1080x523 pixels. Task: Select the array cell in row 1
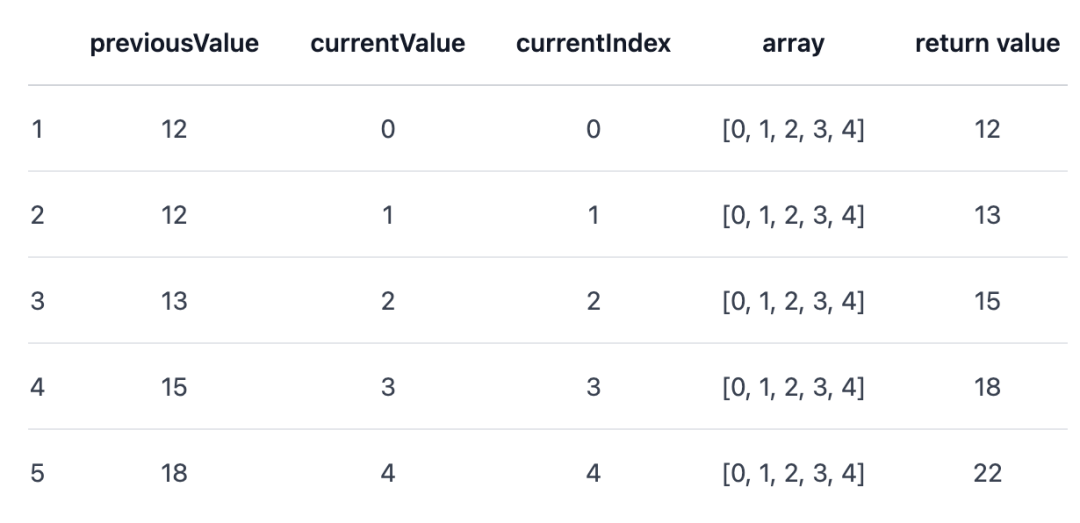(x=792, y=129)
